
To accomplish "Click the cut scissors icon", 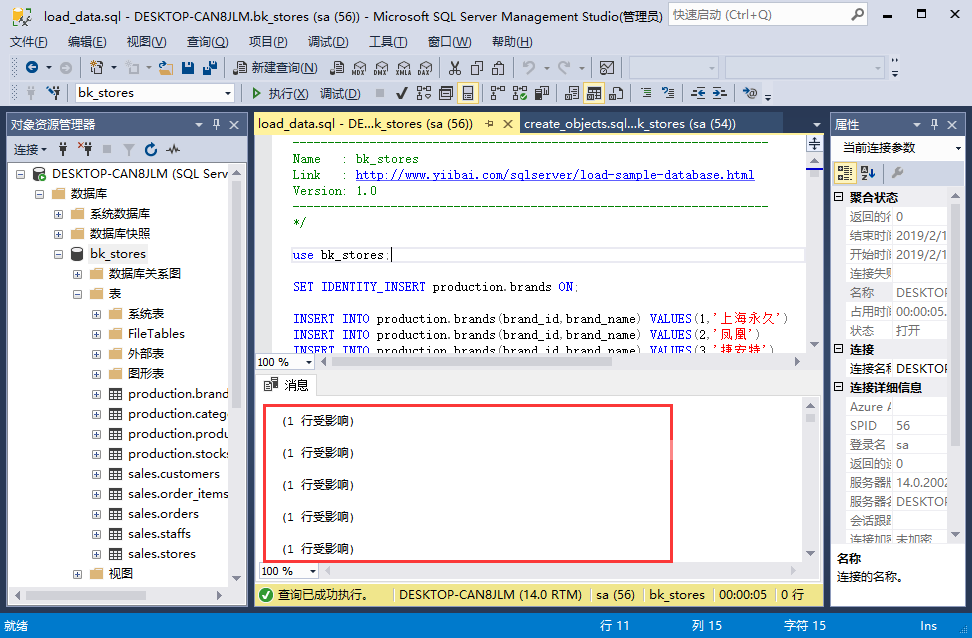I will click(455, 67).
